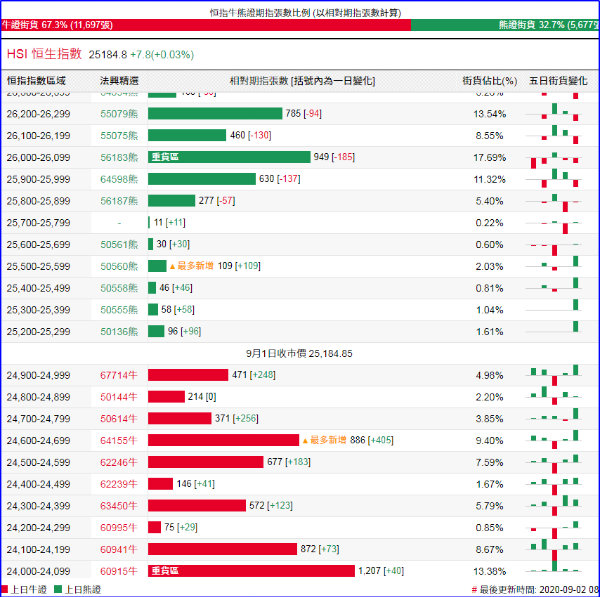
Task: Click the 恒指牛熊證期指張數比例 heading
Action: [305, 13]
